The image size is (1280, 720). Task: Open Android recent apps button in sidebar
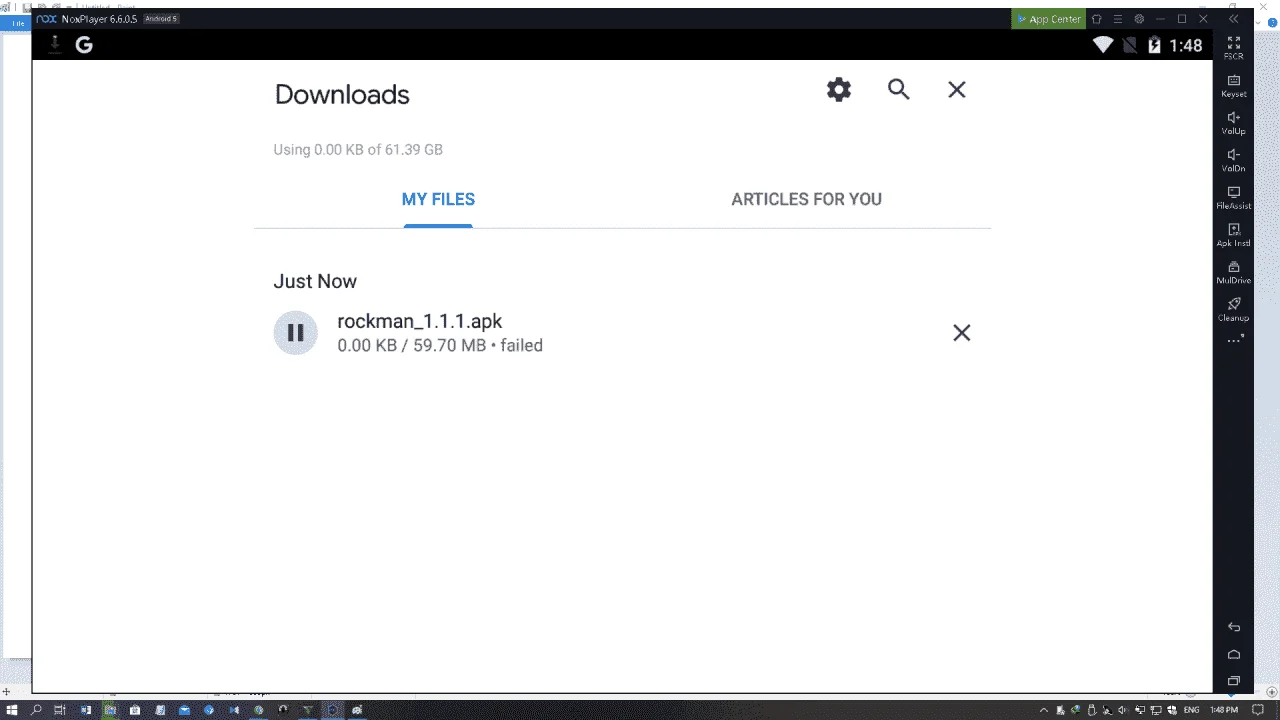[1233, 681]
